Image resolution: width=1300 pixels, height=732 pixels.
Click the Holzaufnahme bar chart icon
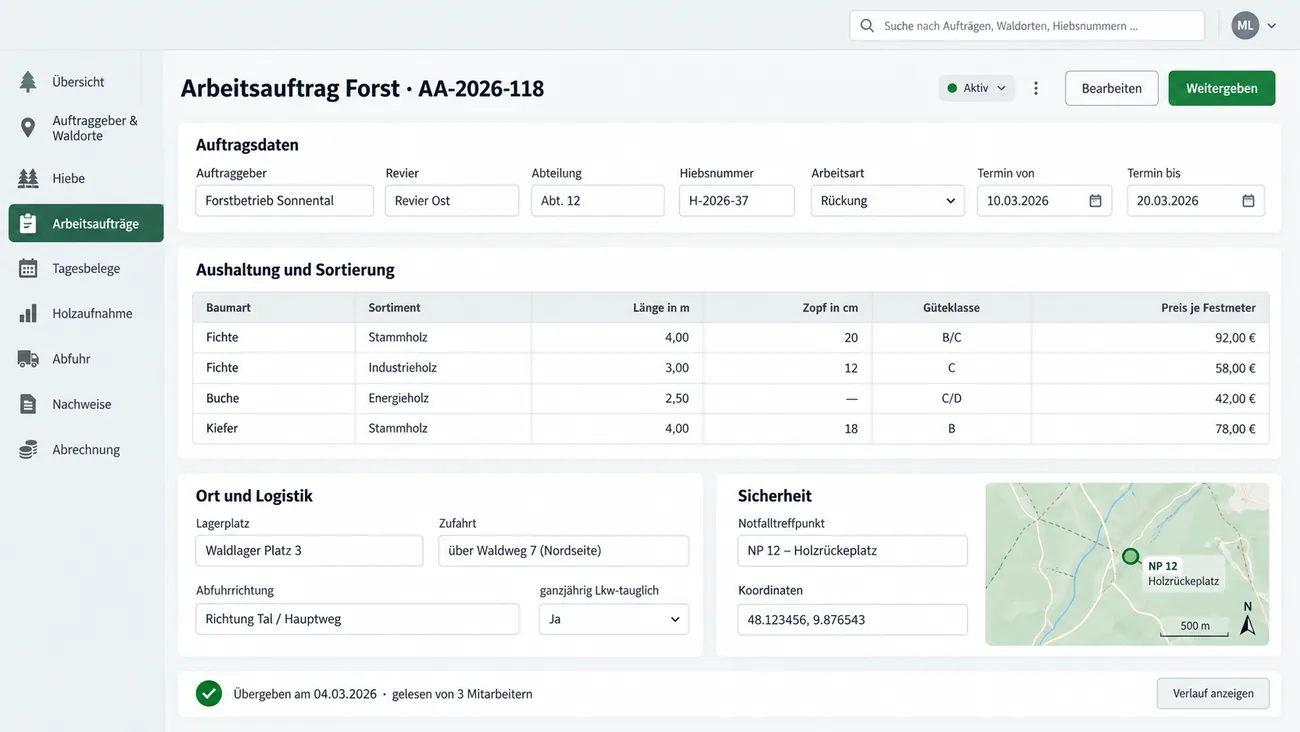tap(28, 313)
